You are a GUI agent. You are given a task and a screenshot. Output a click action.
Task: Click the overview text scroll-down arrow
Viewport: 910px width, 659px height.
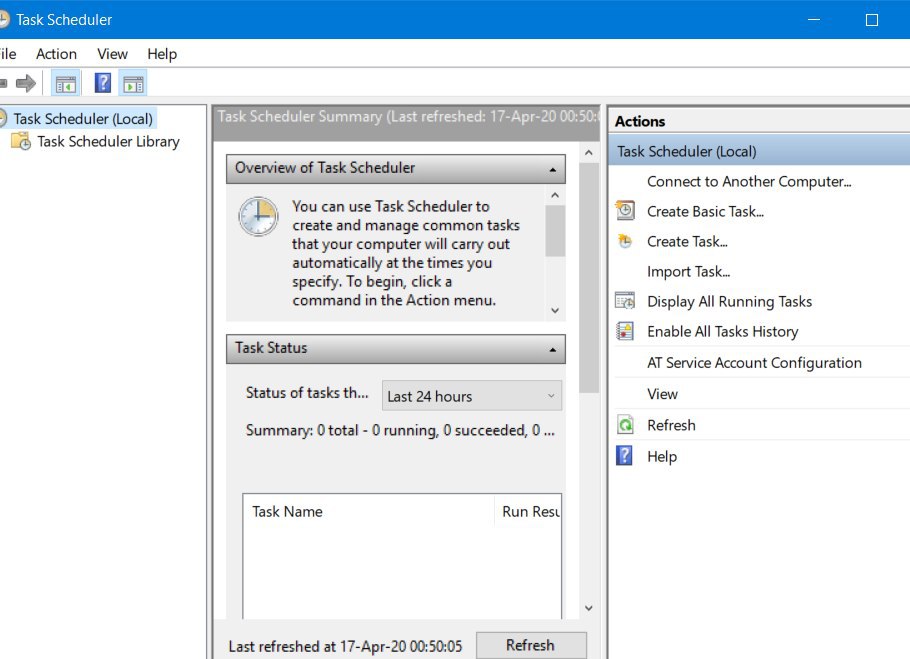coord(555,310)
